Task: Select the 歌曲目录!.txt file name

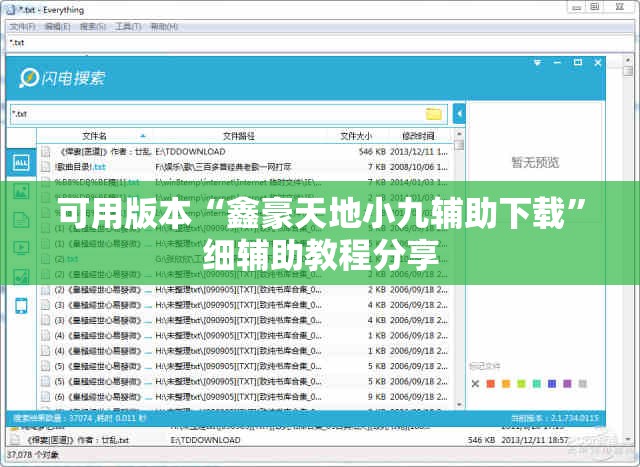Action: [x=80, y=167]
